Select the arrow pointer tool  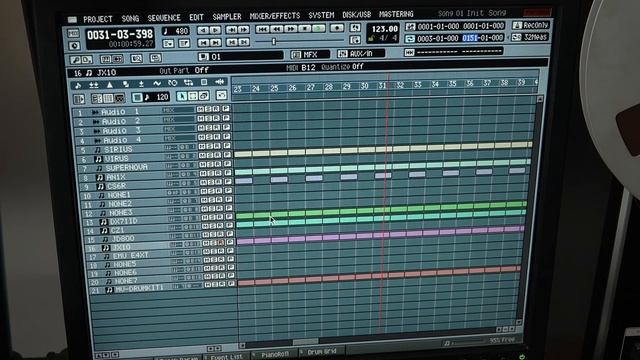(x=181, y=96)
